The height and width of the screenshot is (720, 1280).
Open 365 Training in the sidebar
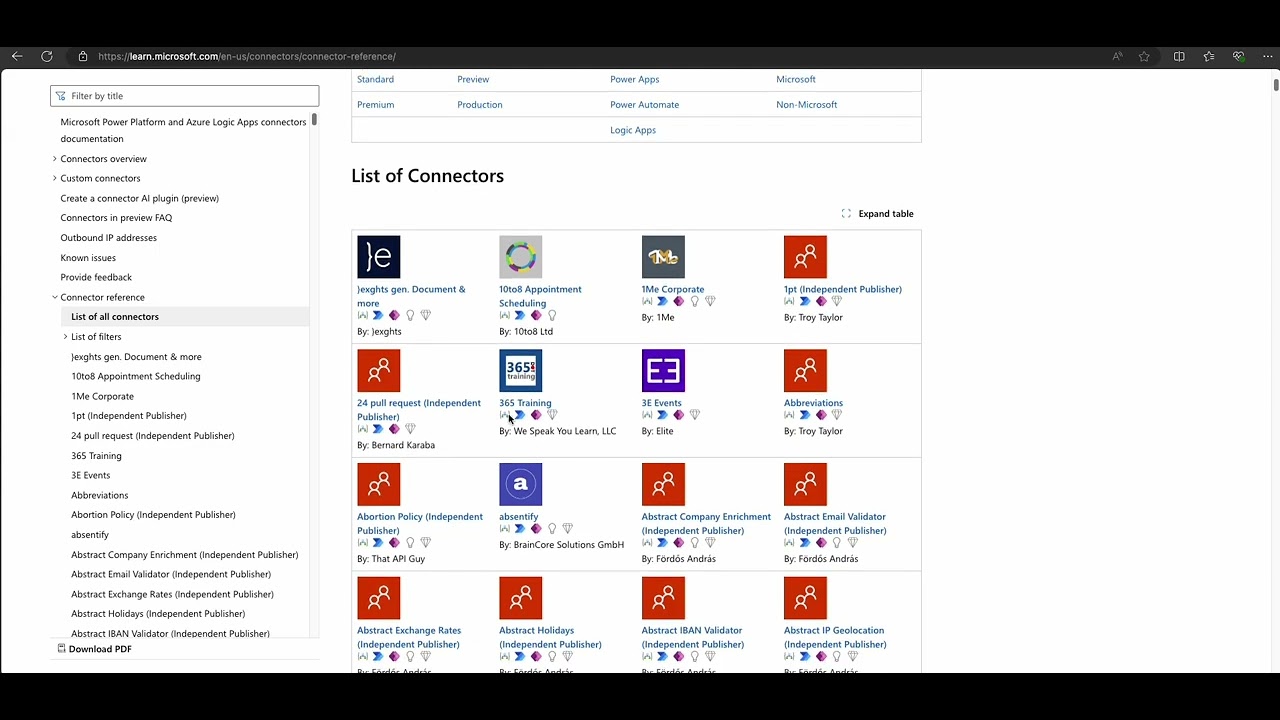96,456
